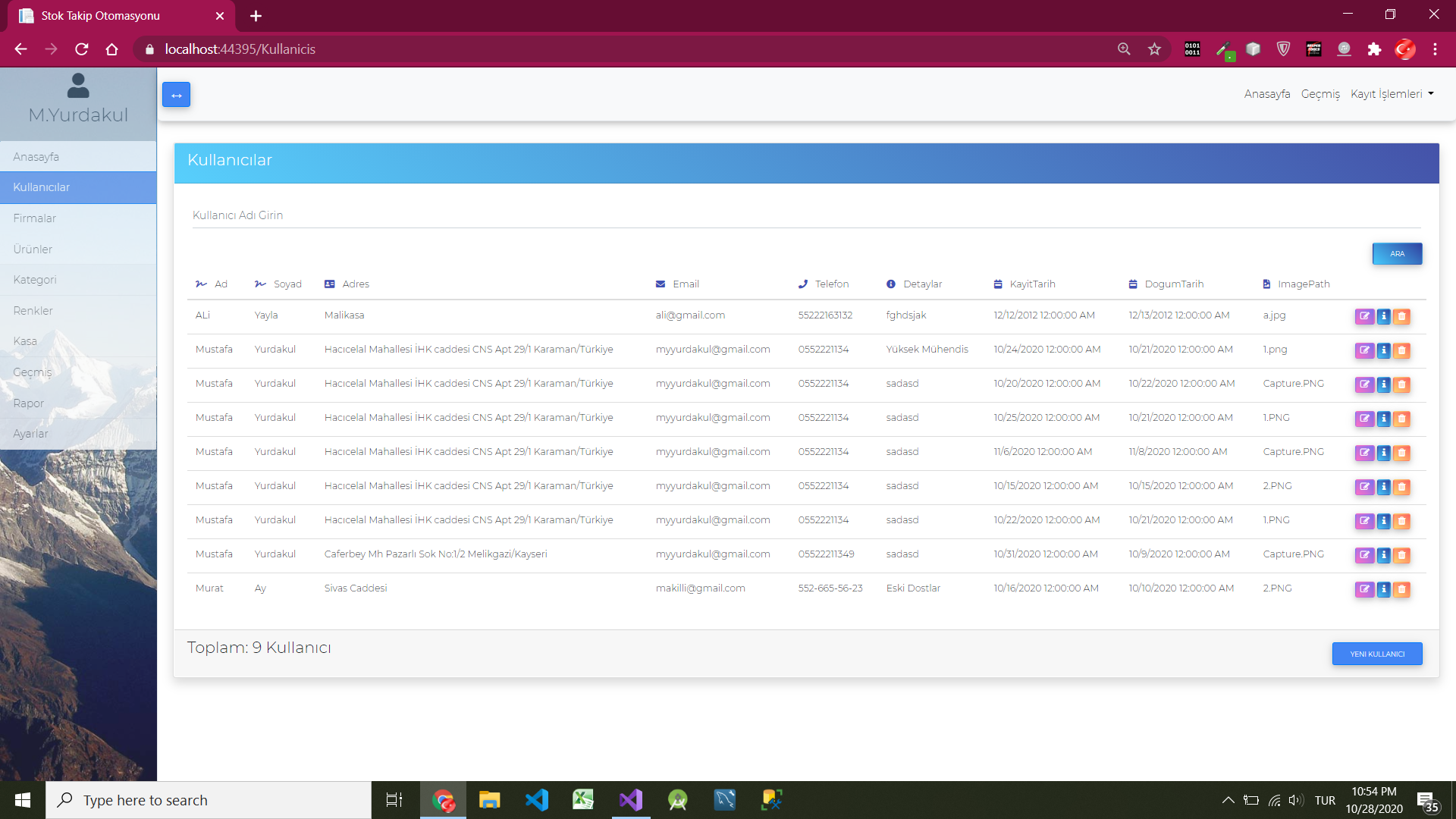Collapse the sidebar using the arrows icon
The width and height of the screenshot is (1456, 819).
pyautogui.click(x=176, y=94)
